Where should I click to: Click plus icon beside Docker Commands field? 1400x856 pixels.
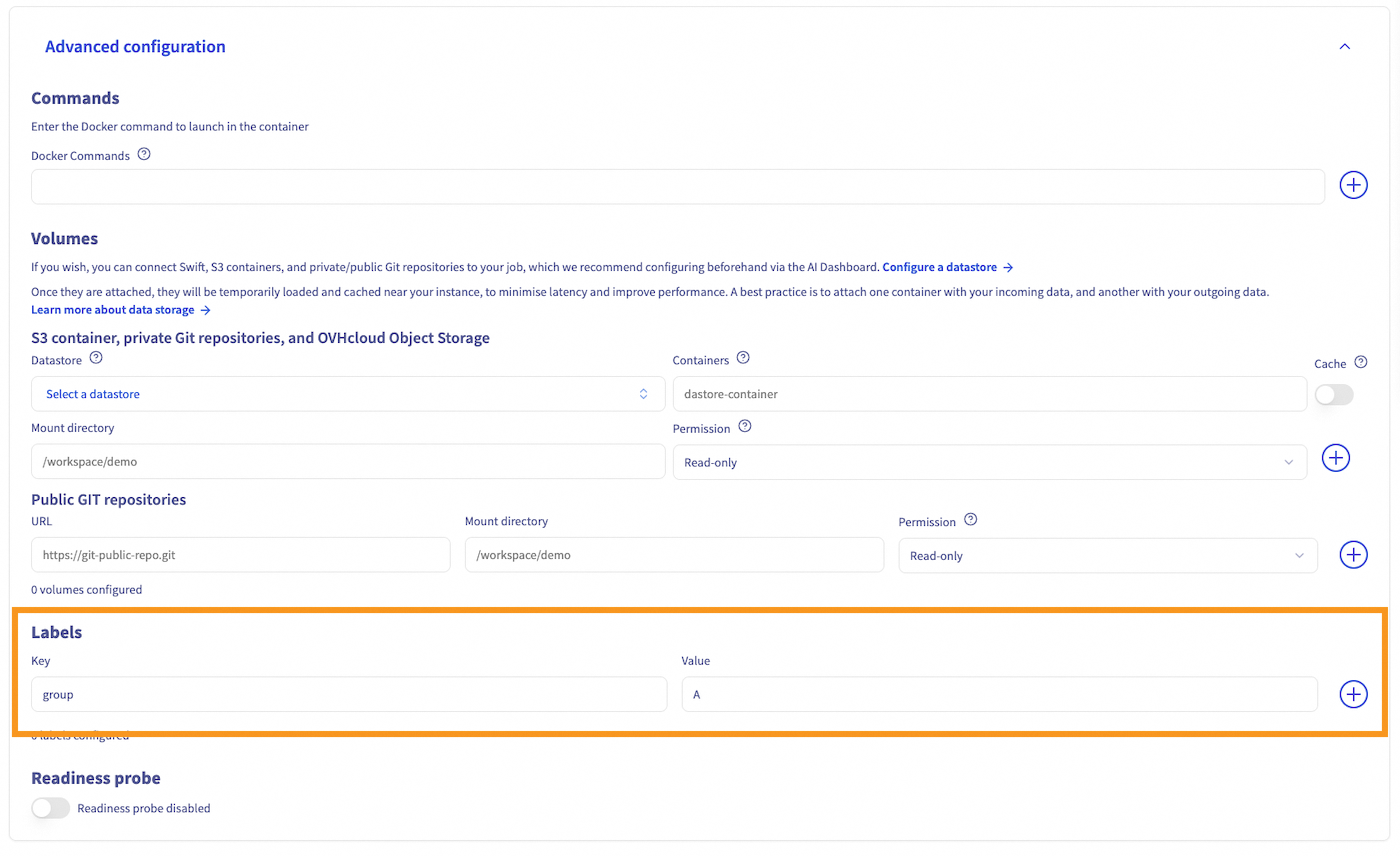[x=1353, y=186]
